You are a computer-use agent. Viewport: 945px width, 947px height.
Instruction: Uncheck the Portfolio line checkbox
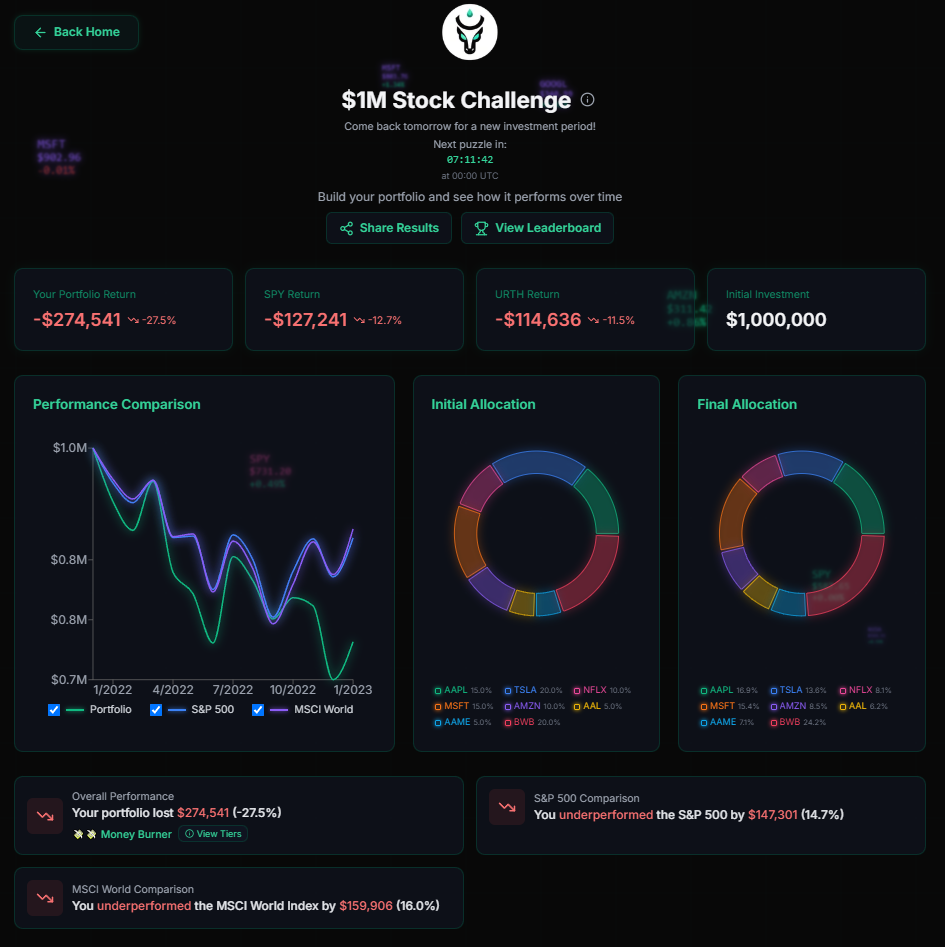click(x=54, y=710)
